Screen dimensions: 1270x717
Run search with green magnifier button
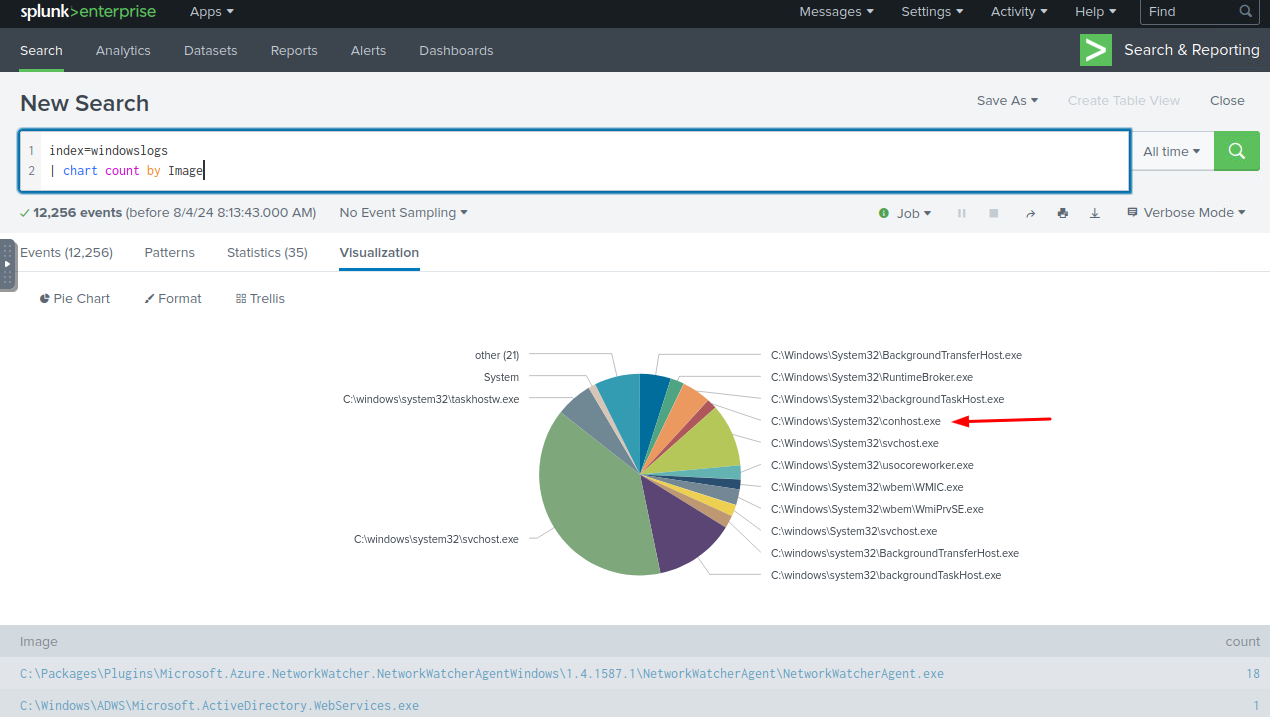tap(1236, 151)
